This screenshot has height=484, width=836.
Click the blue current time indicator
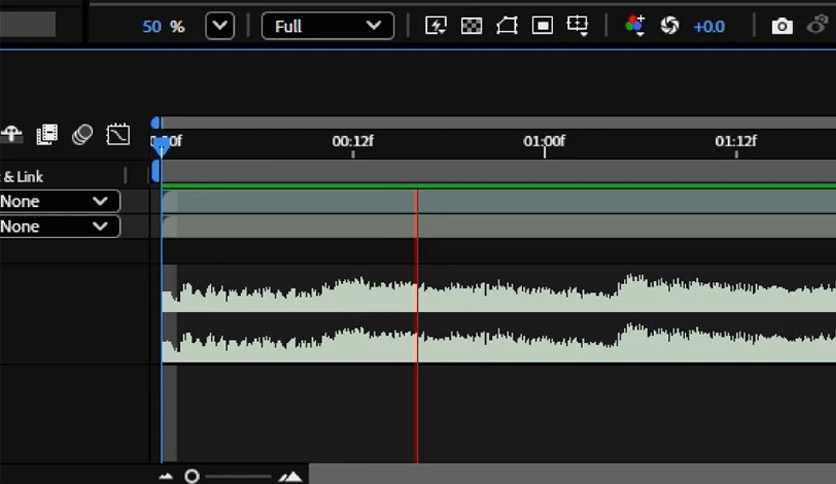160,145
